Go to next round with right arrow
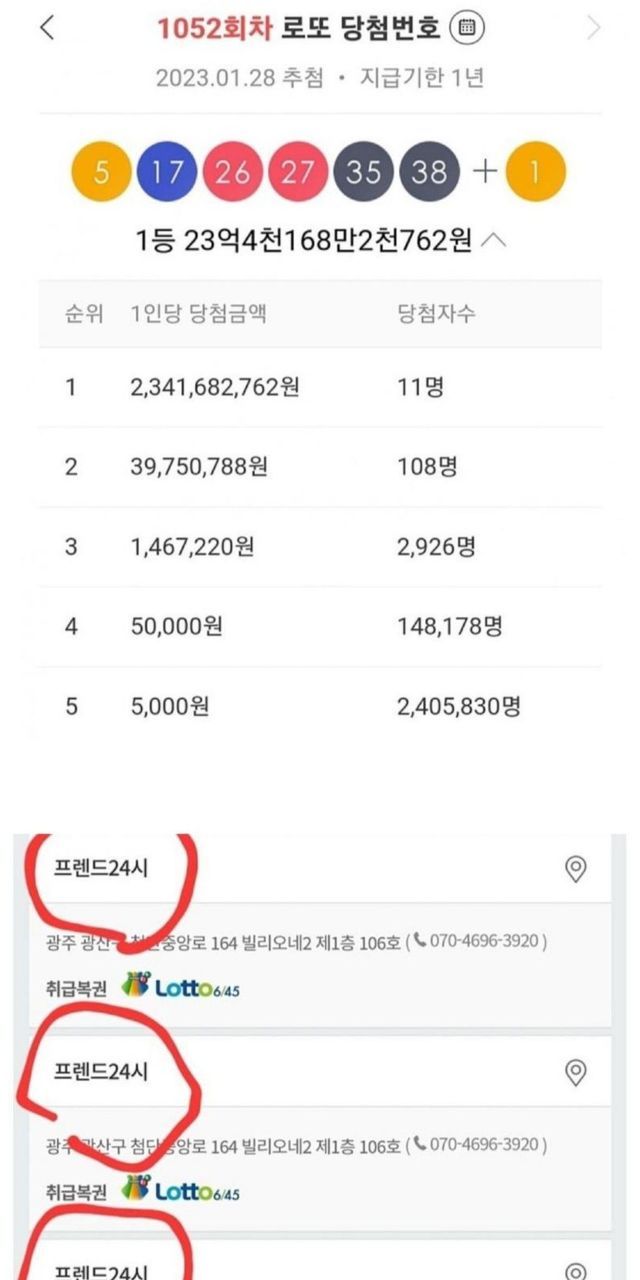Image resolution: width=640 pixels, height=1280 pixels. click(594, 28)
